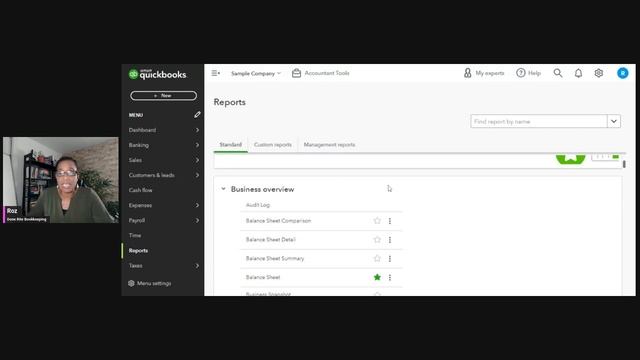Toggle the hamburger navigation menu icon
This screenshot has height=360, width=640.
click(x=216, y=73)
